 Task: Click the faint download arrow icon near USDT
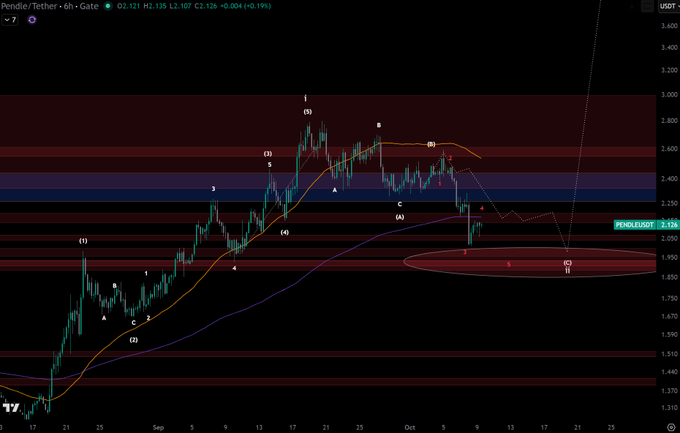[x=632, y=6]
